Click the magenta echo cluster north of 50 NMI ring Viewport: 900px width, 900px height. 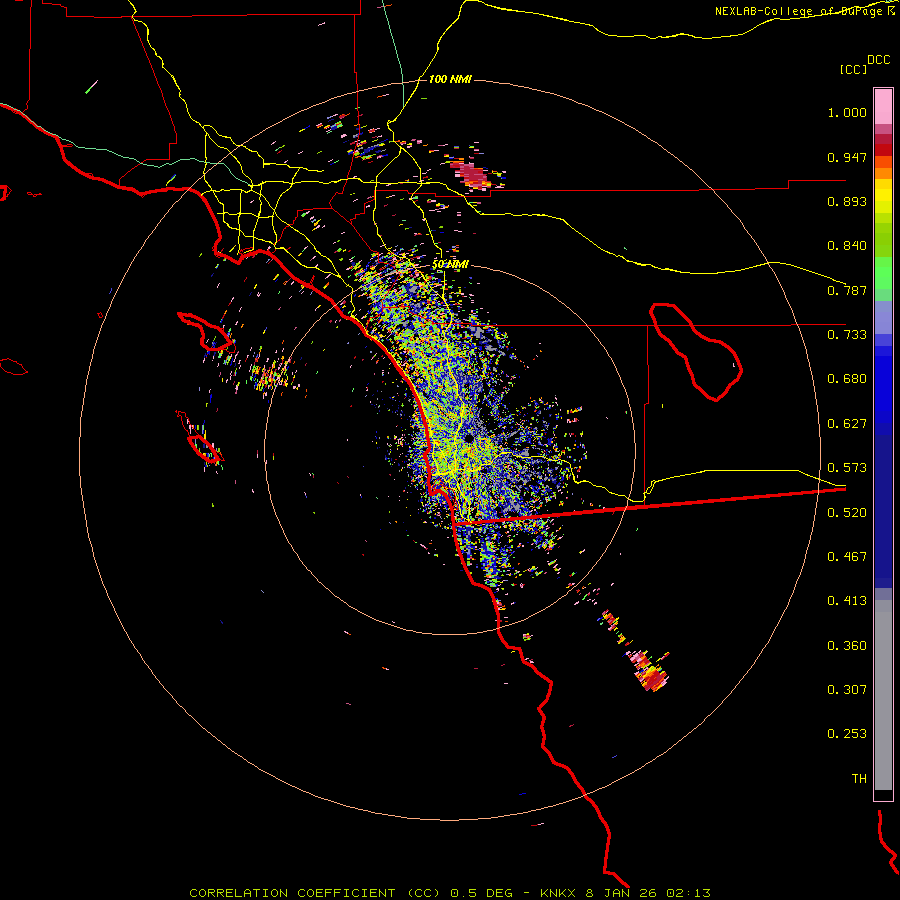point(471,174)
